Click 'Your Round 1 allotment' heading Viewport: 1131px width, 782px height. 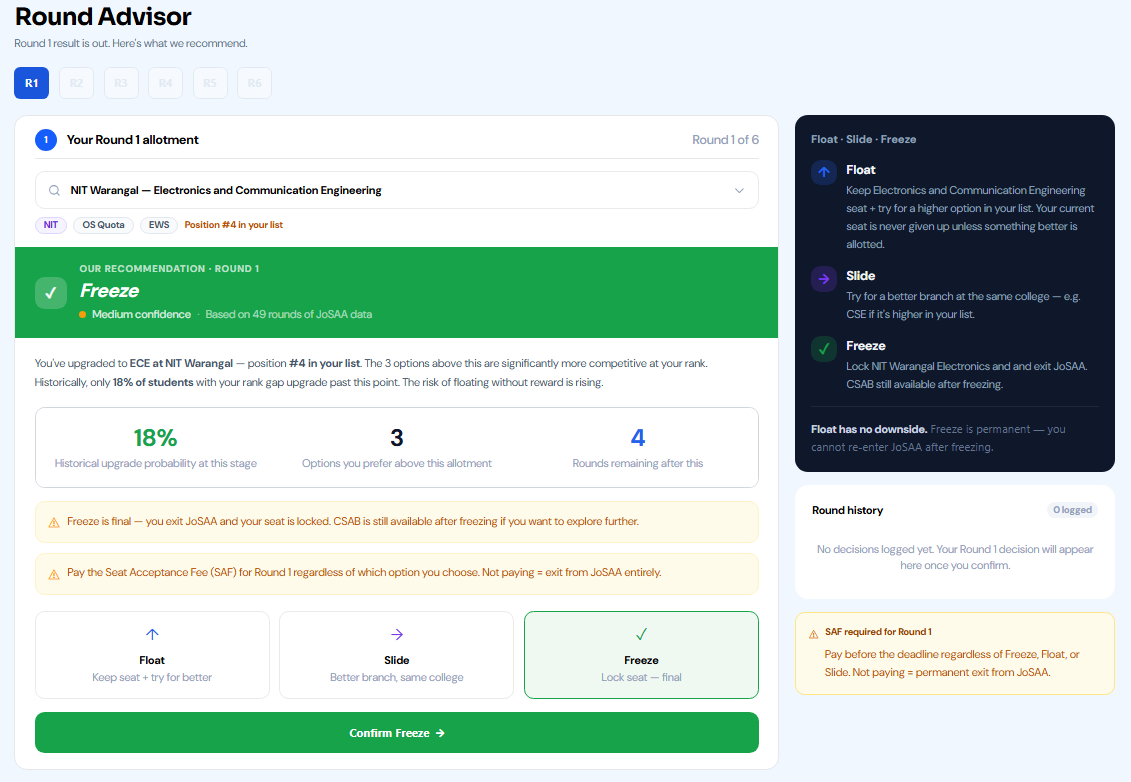tap(133, 140)
